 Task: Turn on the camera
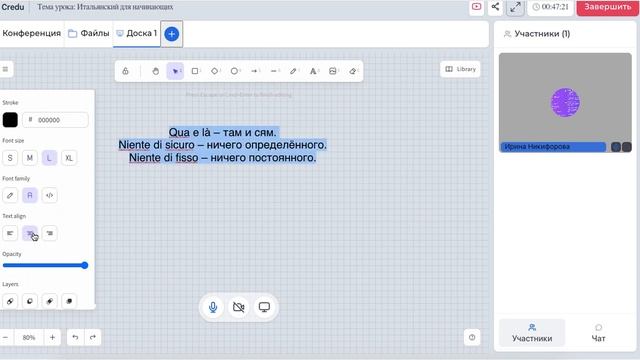[x=239, y=307]
